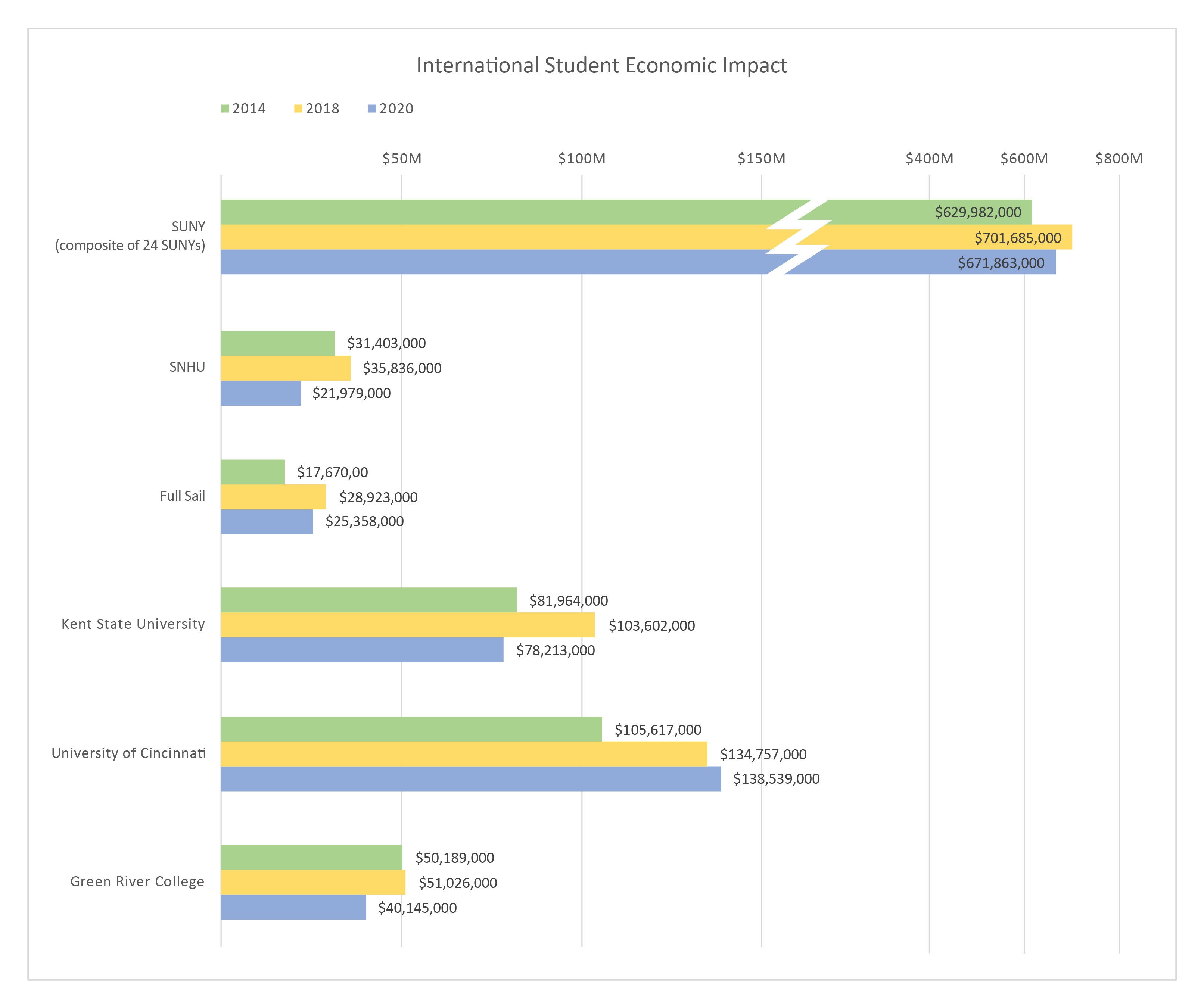Select Green River College 2014 green bar
1204x1008 pixels.
point(311,857)
